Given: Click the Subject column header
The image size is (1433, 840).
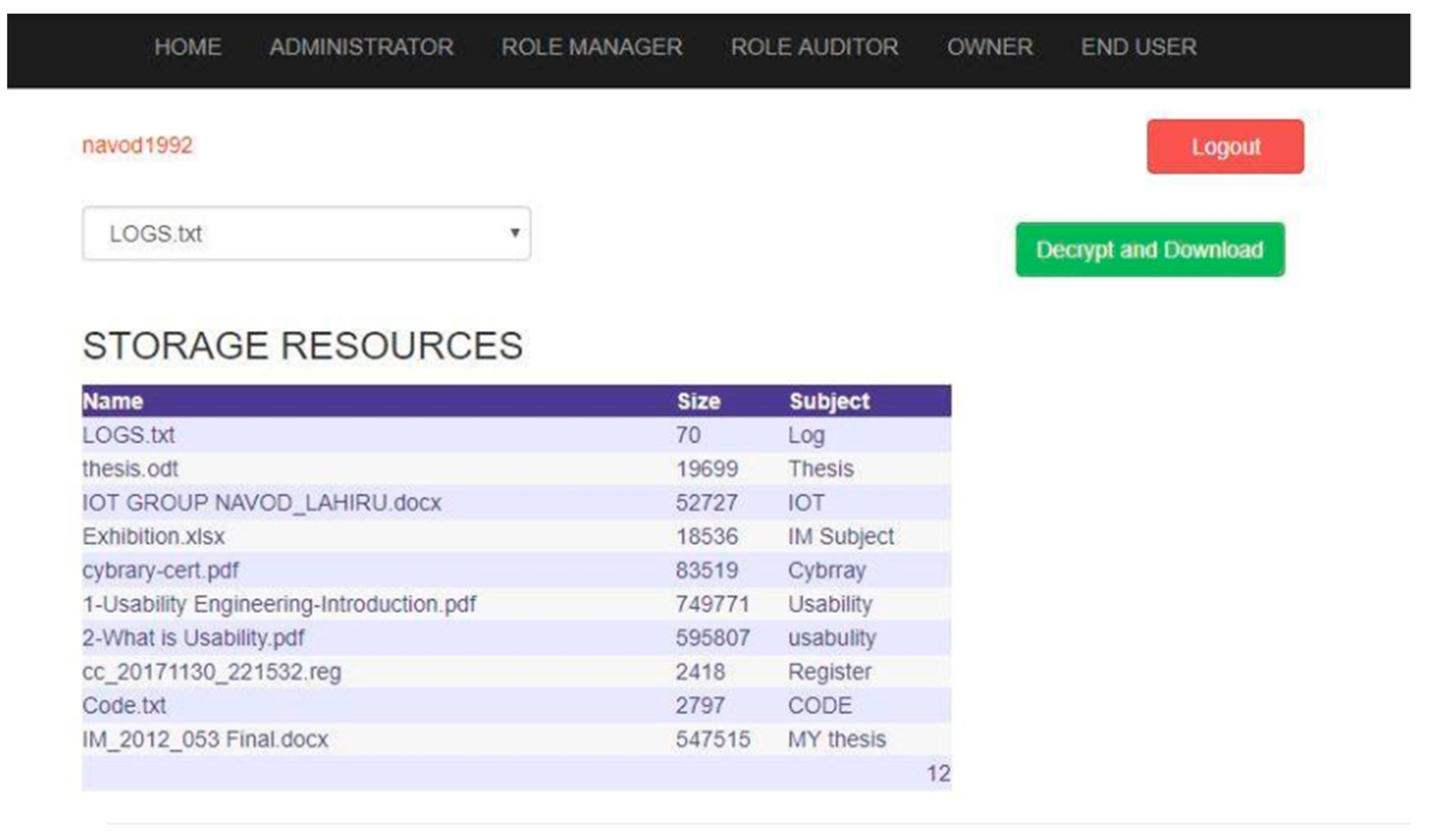Looking at the screenshot, I should [x=829, y=401].
